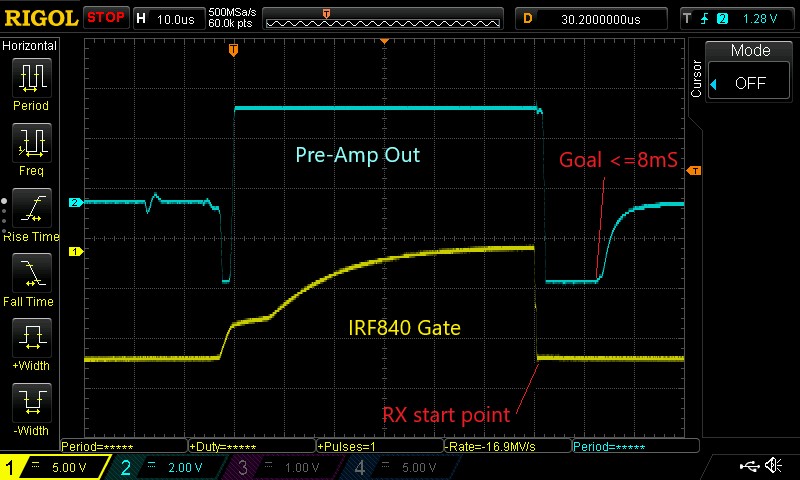Select the Rise Time measurement icon
This screenshot has height=480, width=800.
(32, 208)
